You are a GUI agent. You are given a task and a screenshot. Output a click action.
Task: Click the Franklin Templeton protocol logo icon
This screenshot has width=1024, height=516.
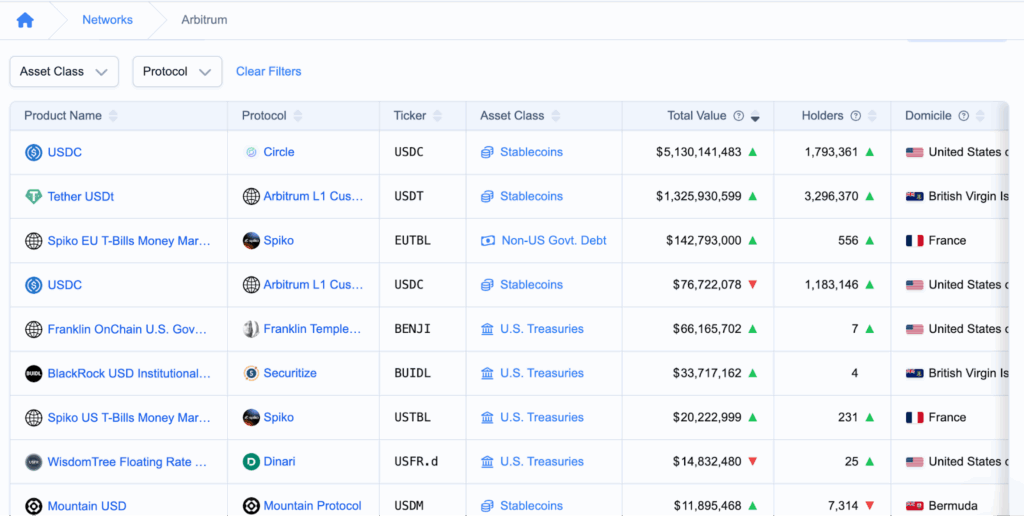click(x=251, y=329)
